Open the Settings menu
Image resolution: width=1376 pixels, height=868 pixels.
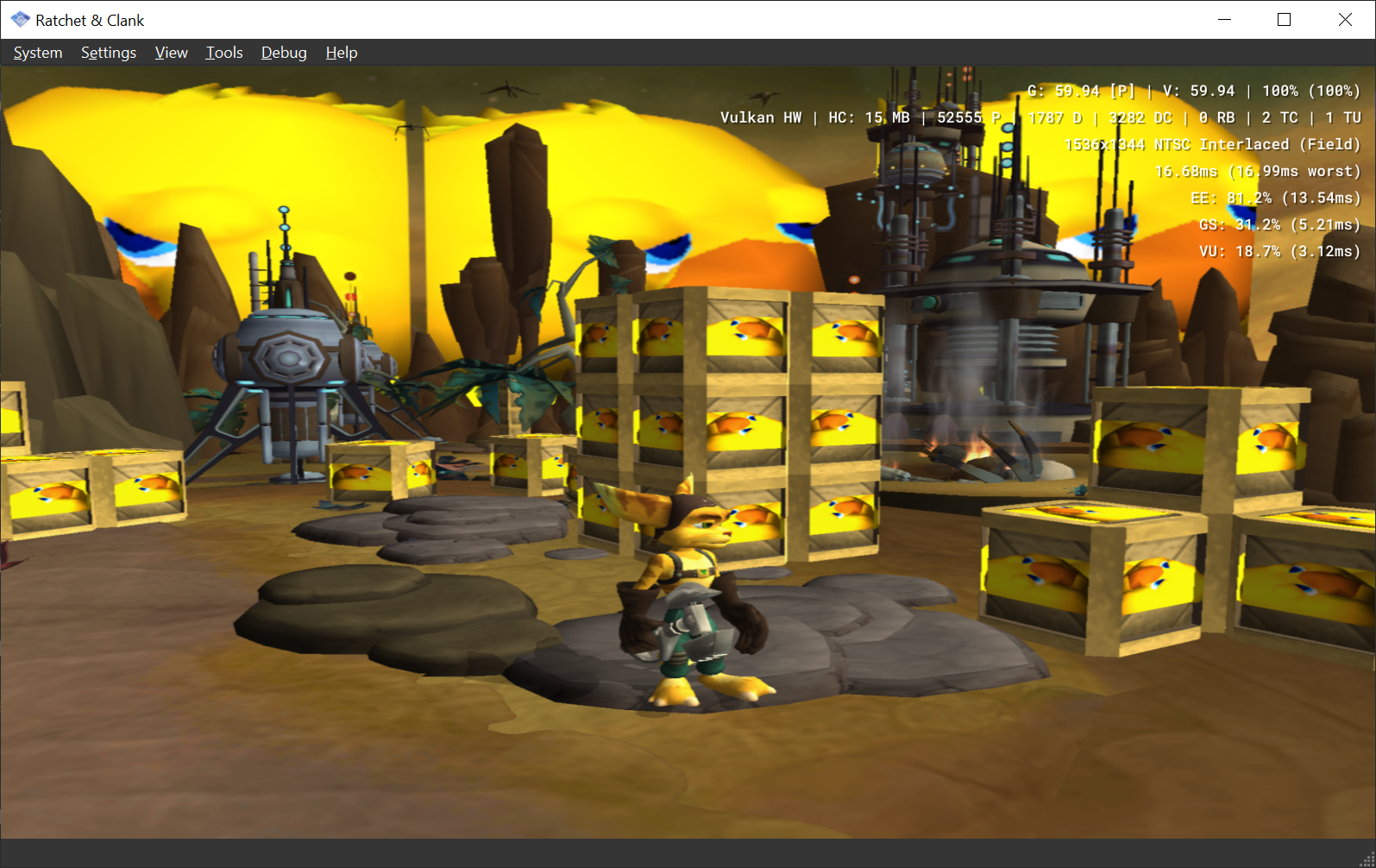[109, 53]
